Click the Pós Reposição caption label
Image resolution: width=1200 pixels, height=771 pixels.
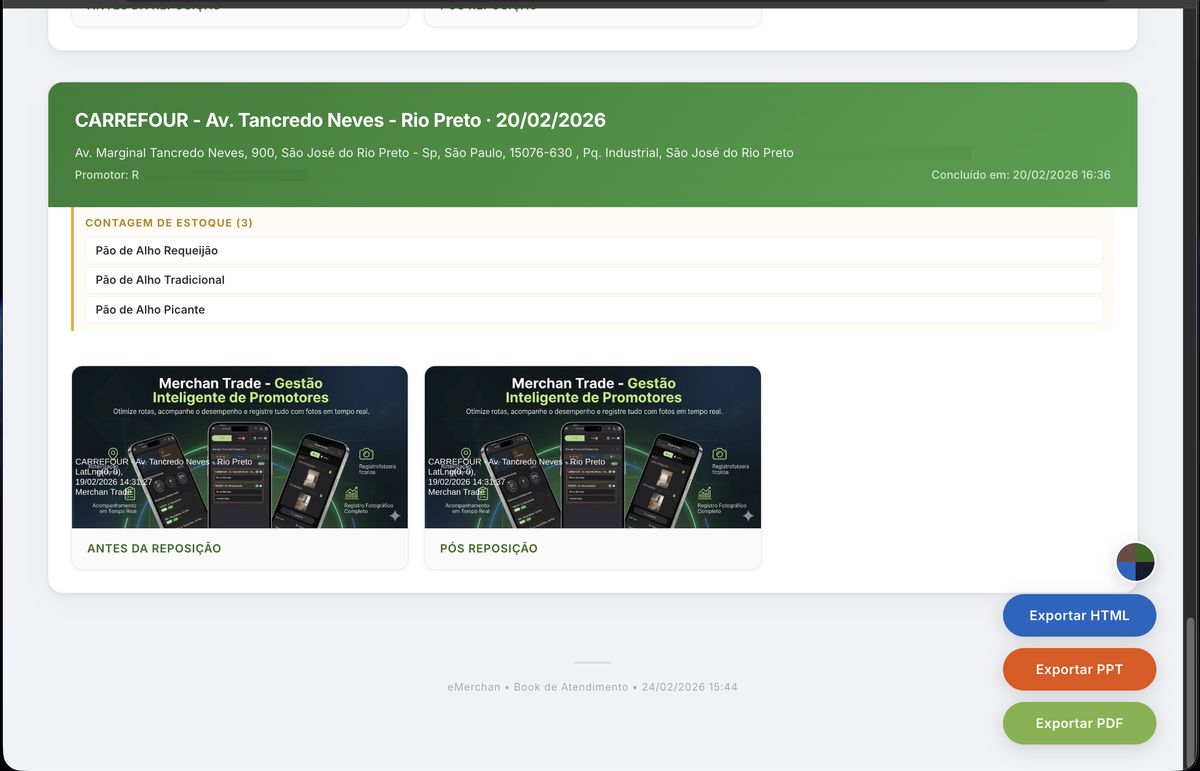coord(489,548)
